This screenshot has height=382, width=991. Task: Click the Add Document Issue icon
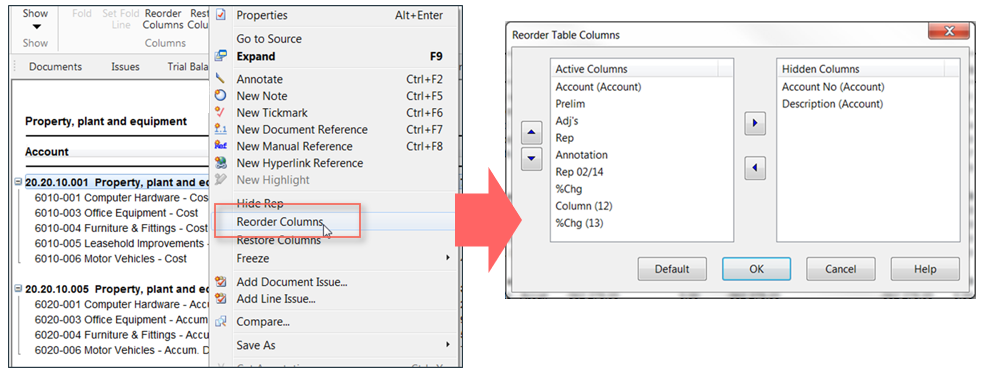click(221, 282)
